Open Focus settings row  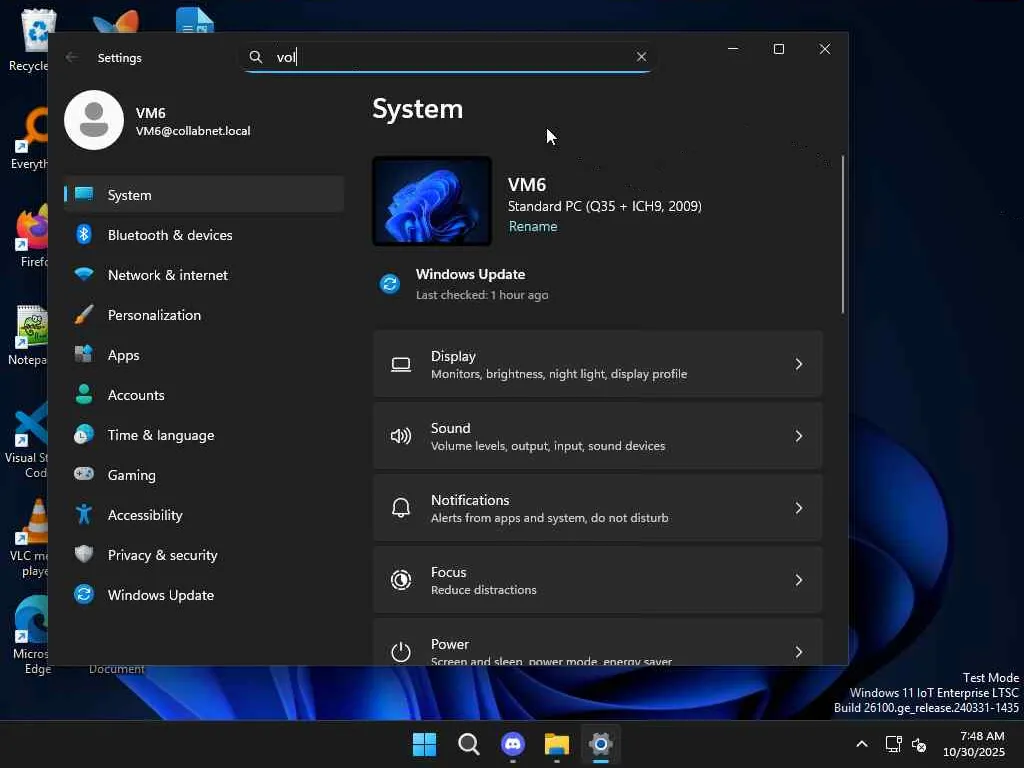point(597,580)
